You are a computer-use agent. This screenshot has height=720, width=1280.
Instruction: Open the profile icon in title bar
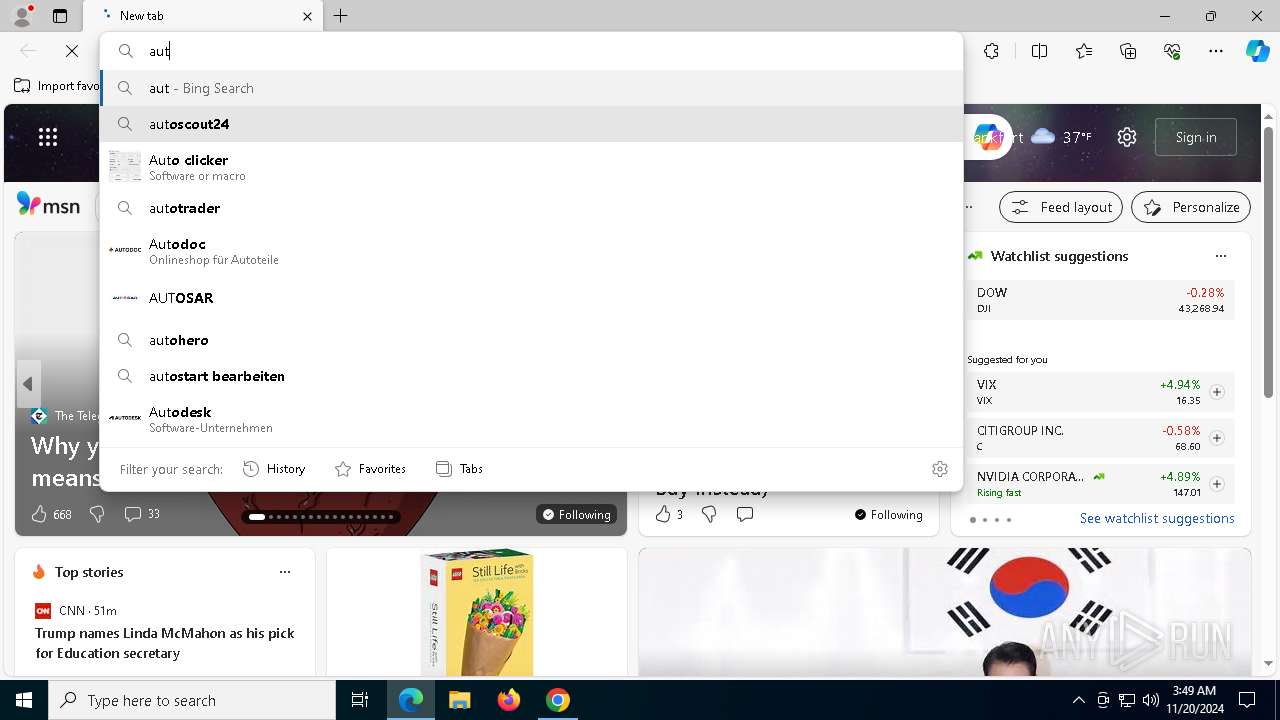click(x=22, y=15)
